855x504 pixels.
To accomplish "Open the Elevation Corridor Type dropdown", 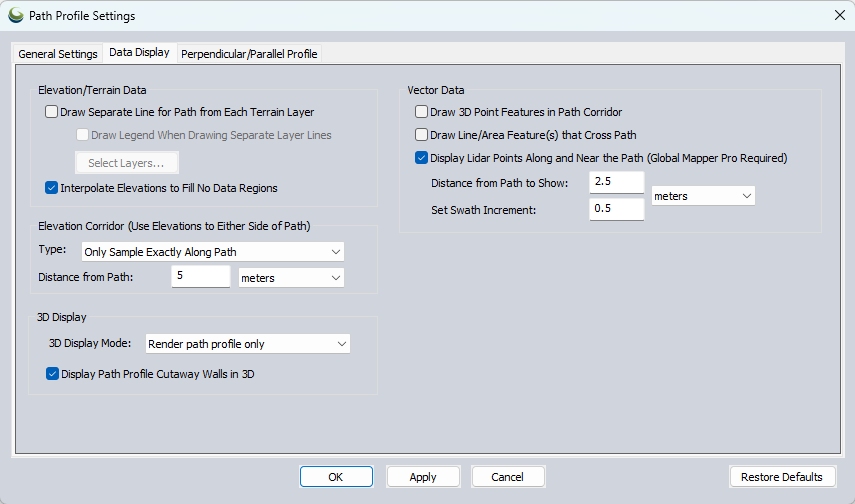I will (213, 252).
